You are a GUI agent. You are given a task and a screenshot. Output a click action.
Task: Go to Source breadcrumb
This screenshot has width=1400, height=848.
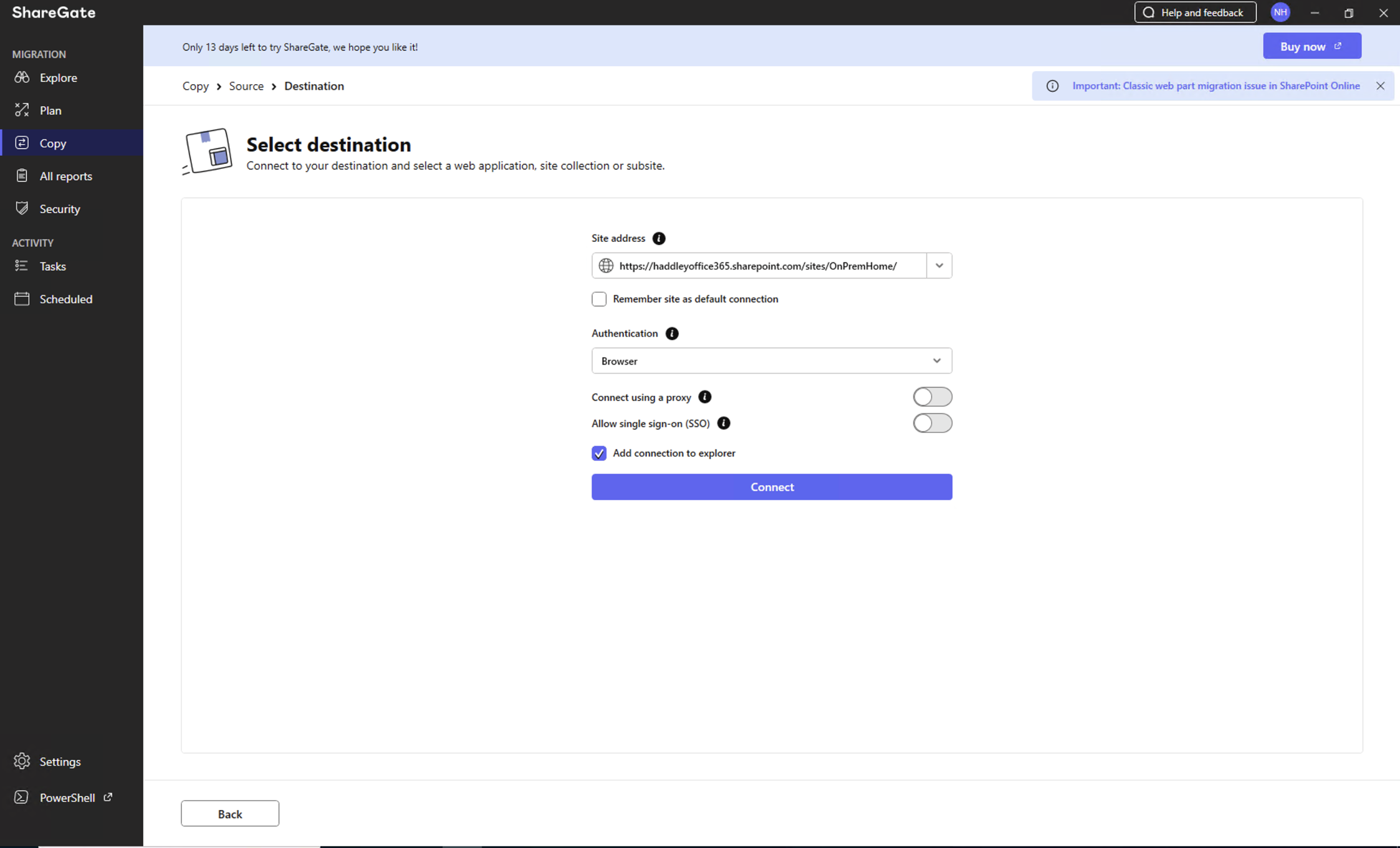[246, 86]
